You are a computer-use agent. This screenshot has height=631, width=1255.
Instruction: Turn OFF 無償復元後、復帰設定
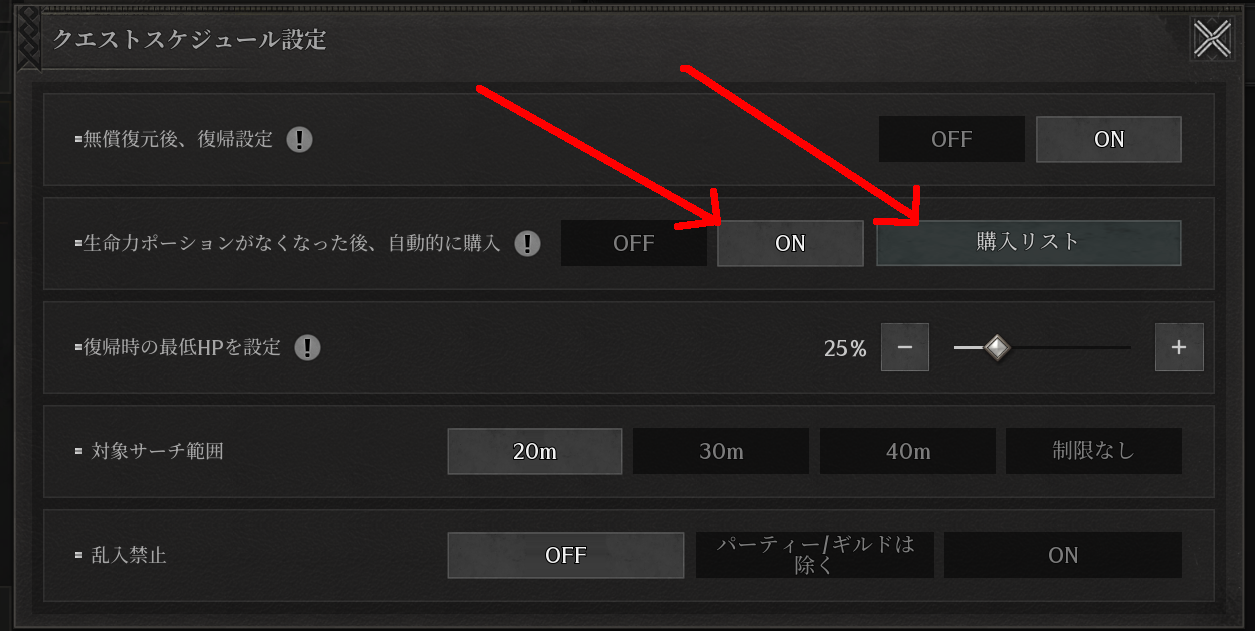click(952, 139)
